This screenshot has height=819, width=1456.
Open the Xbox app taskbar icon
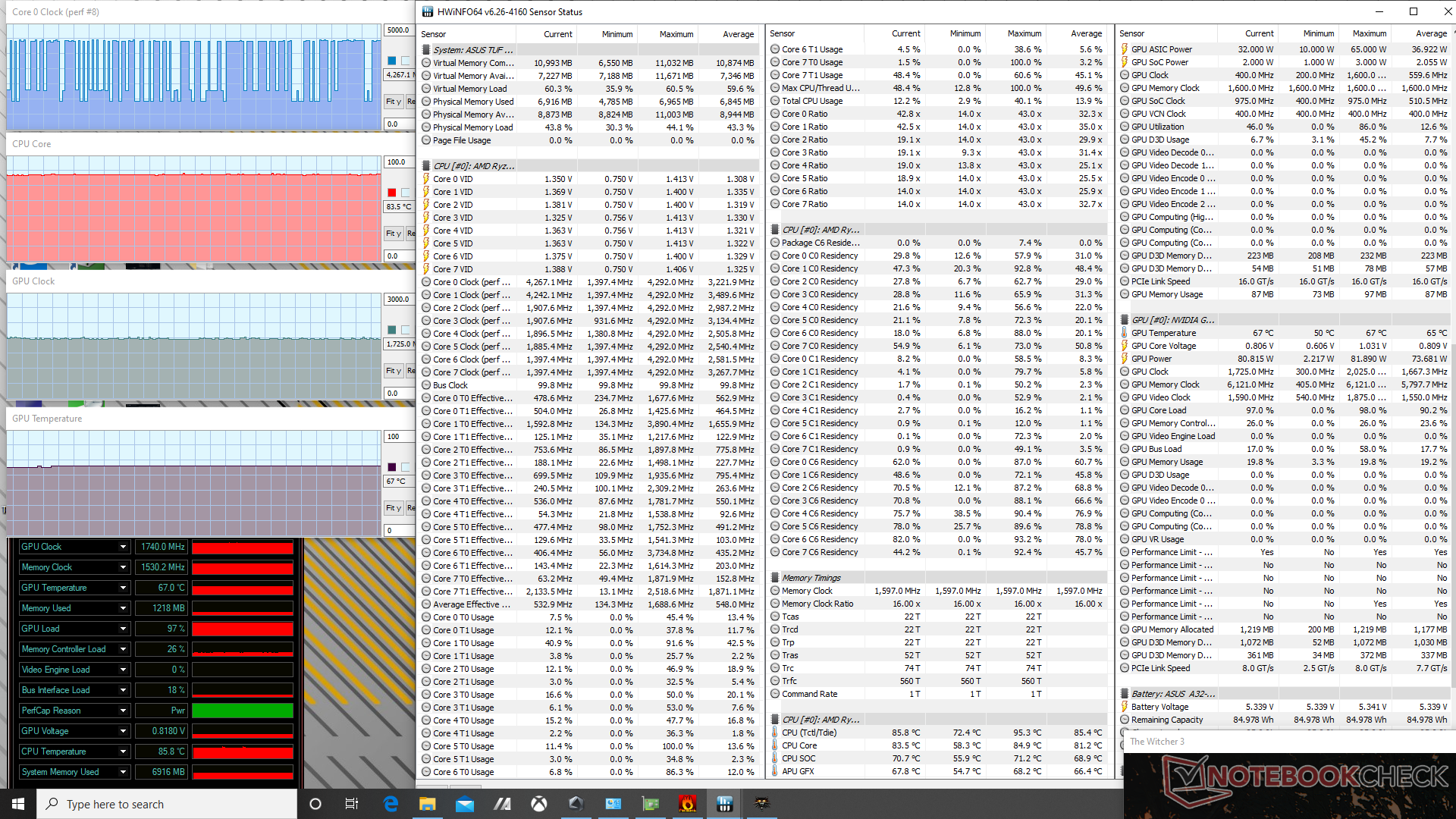click(x=539, y=804)
